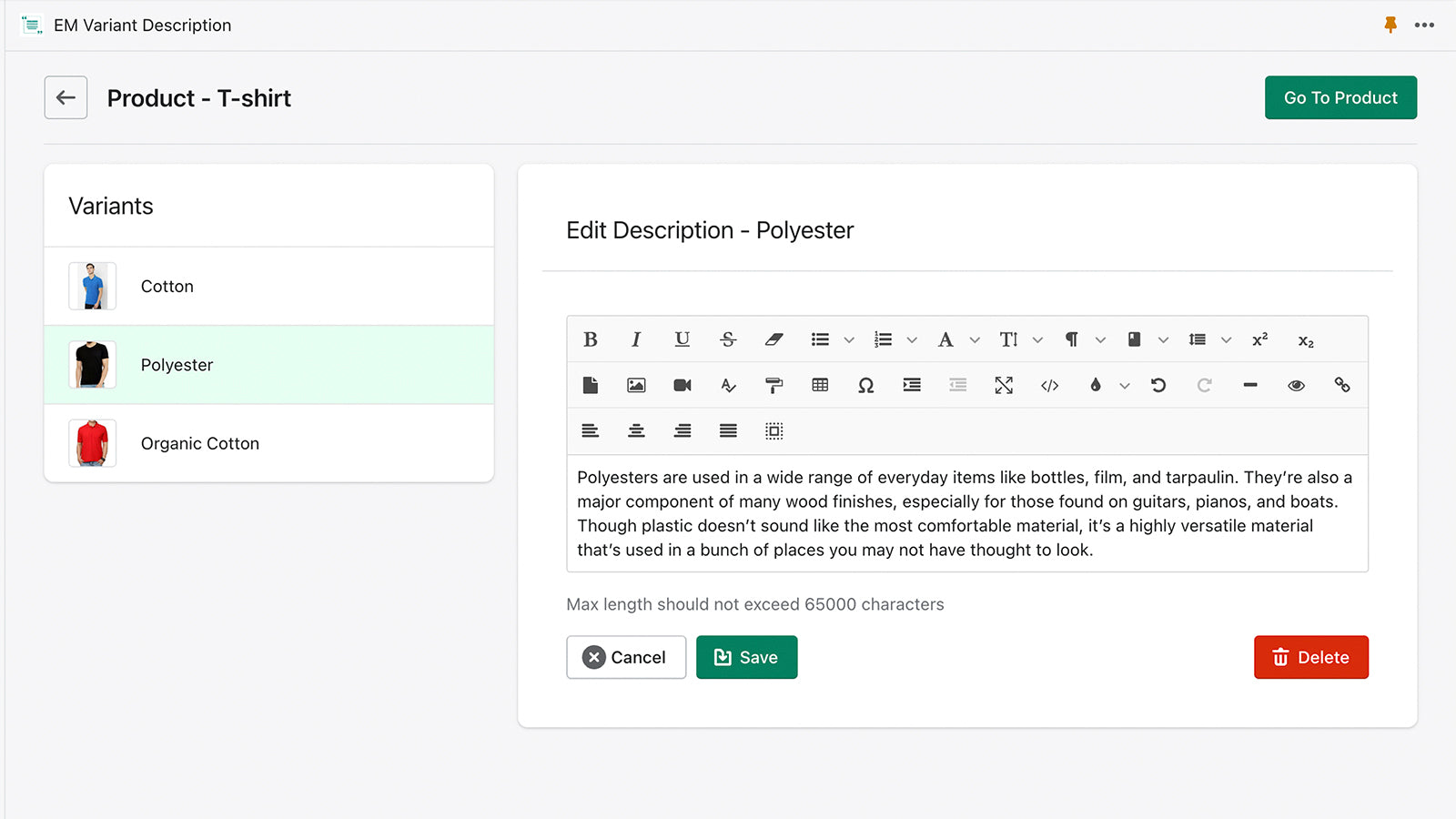The height and width of the screenshot is (819, 1456).
Task: Expand the paragraph format dropdown arrow
Action: point(1100,340)
